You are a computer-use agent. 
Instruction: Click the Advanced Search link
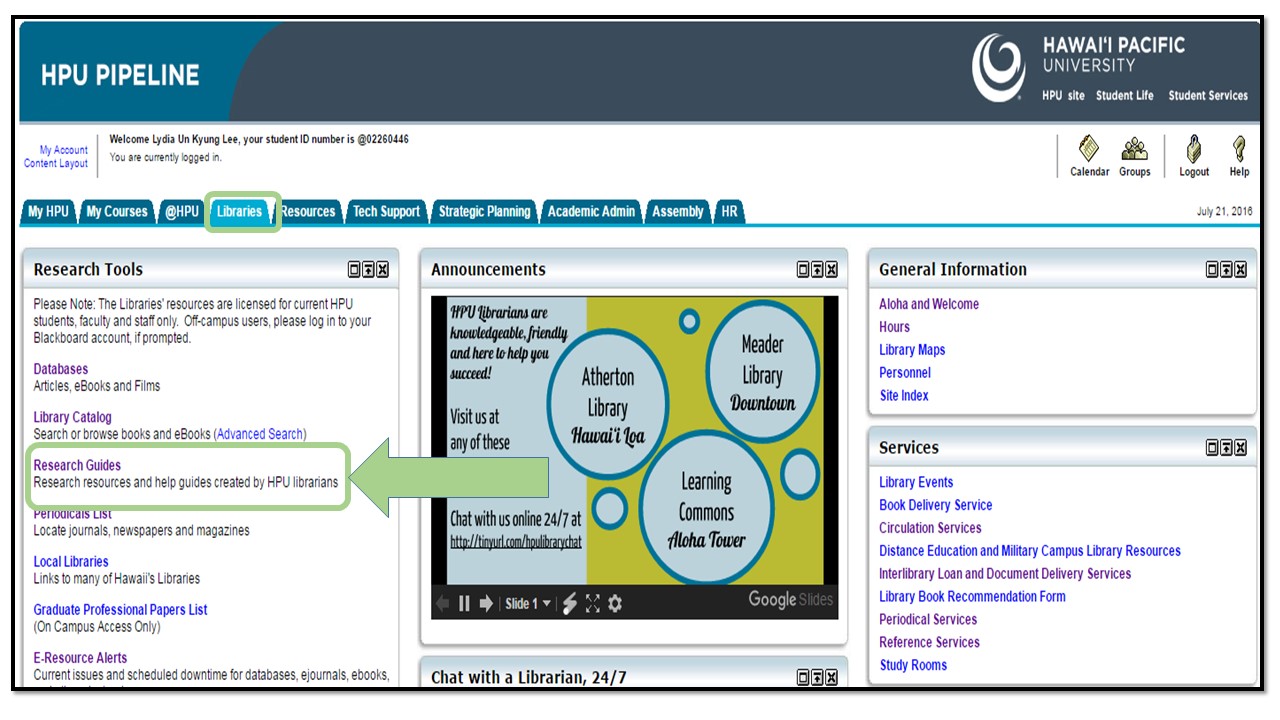pos(260,434)
